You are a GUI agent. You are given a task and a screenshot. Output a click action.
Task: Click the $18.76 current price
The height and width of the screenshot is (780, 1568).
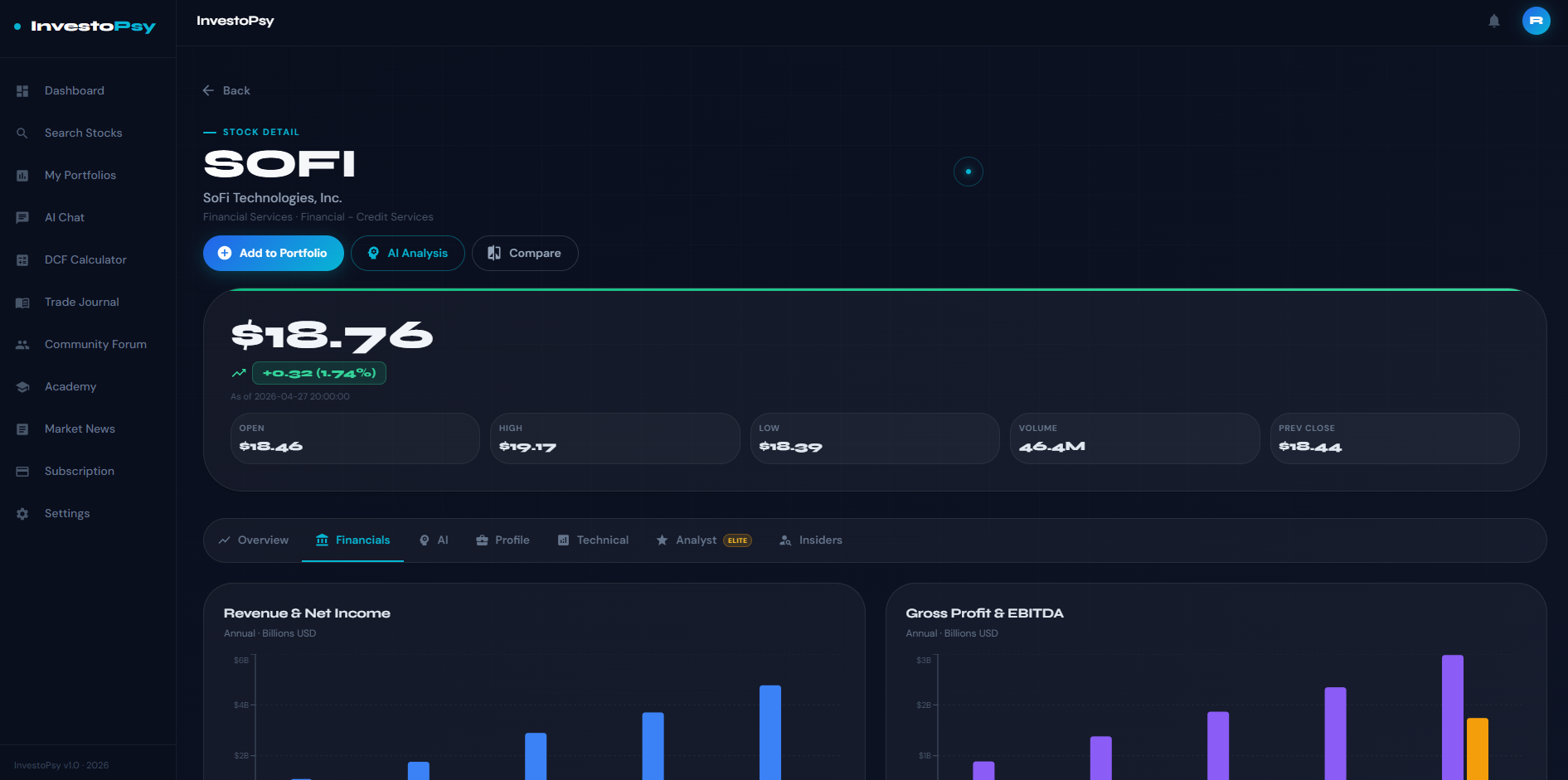332,336
